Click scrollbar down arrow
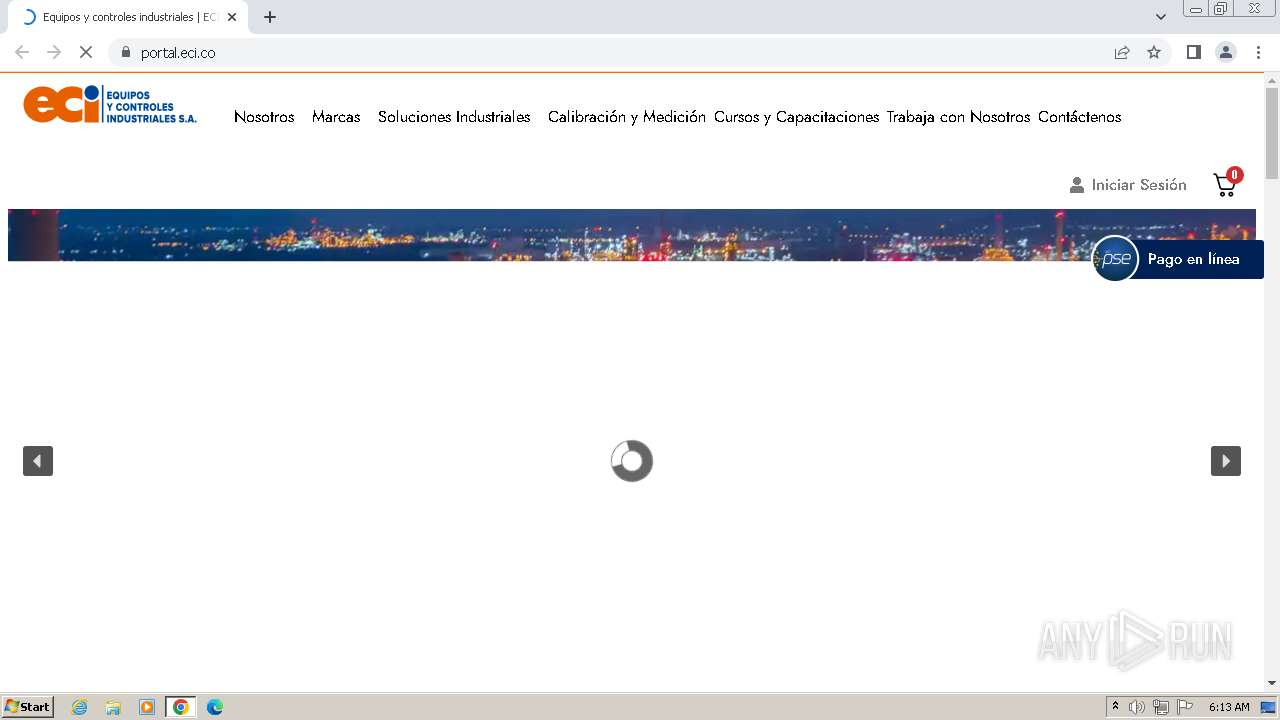The width and height of the screenshot is (1280, 720). click(x=1272, y=683)
